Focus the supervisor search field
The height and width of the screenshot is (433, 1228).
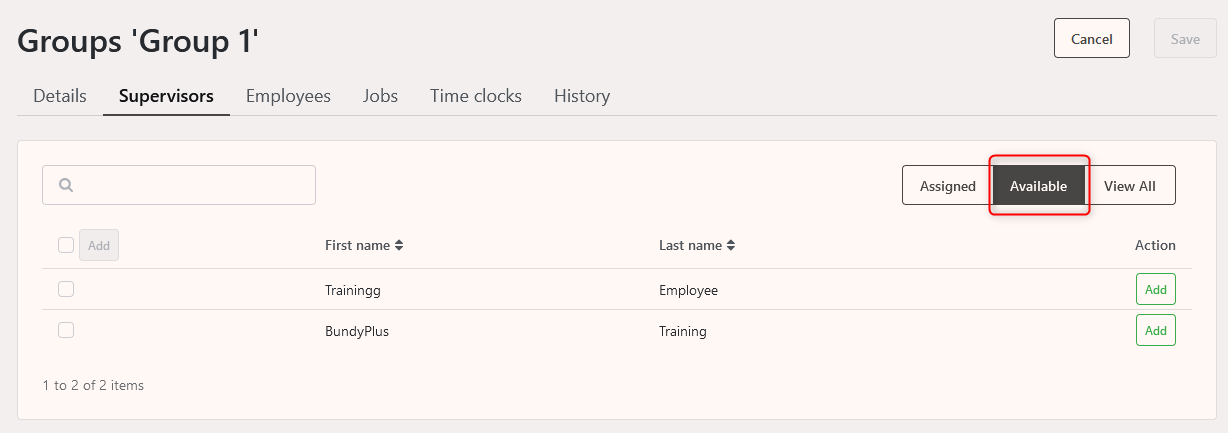coord(179,185)
